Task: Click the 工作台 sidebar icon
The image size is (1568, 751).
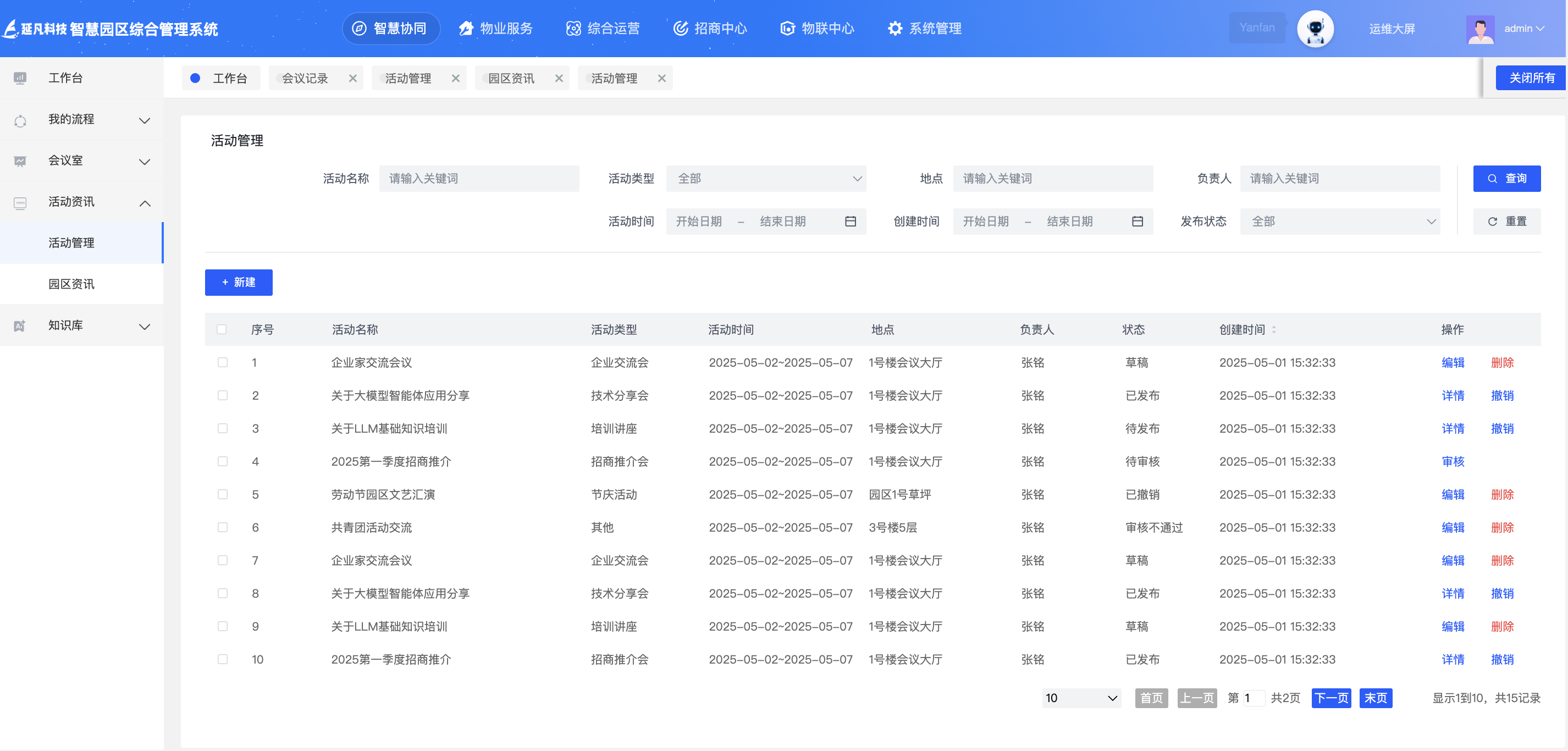Action: point(20,78)
